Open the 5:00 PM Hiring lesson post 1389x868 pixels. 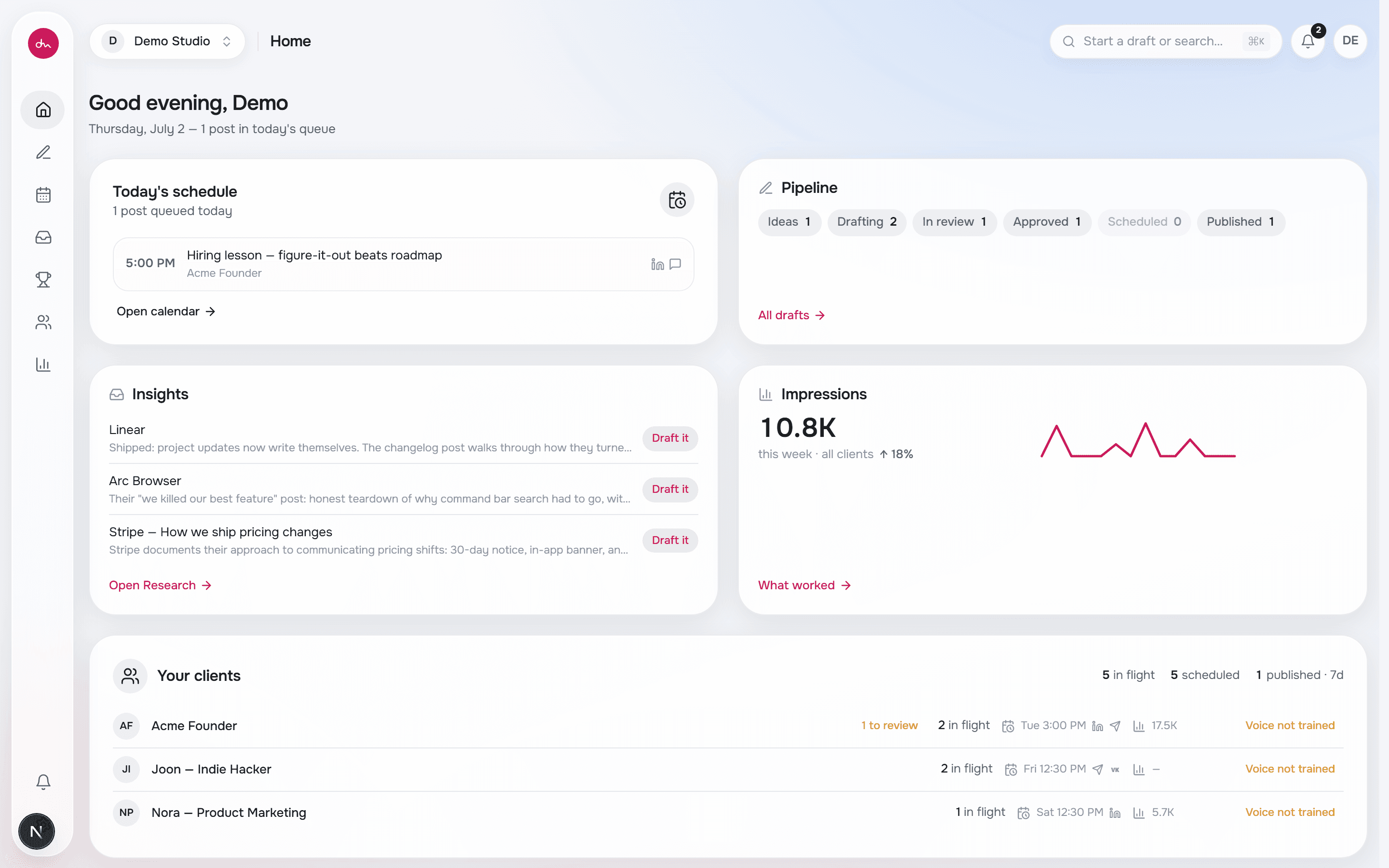[404, 264]
